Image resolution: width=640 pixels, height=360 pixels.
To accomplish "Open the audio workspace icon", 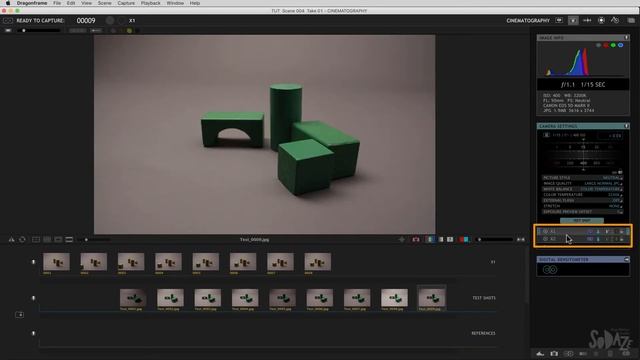I will pyautogui.click(x=615, y=20).
